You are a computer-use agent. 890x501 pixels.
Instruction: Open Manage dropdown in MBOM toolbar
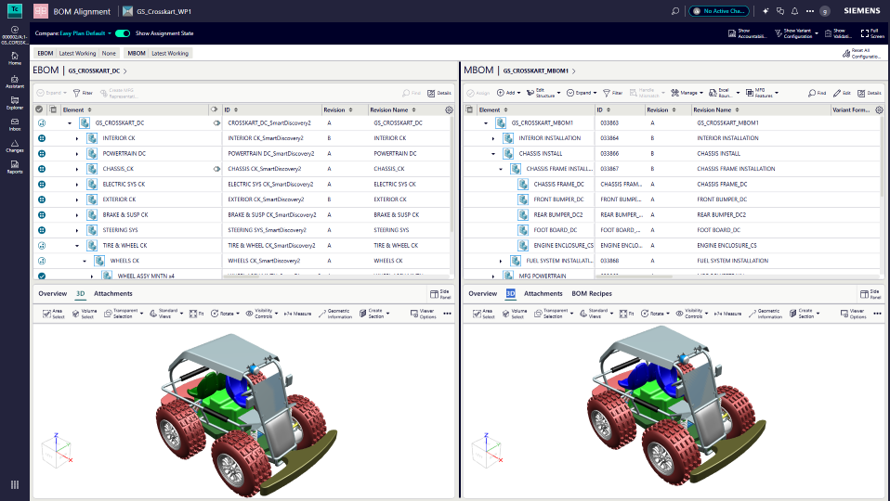click(687, 93)
